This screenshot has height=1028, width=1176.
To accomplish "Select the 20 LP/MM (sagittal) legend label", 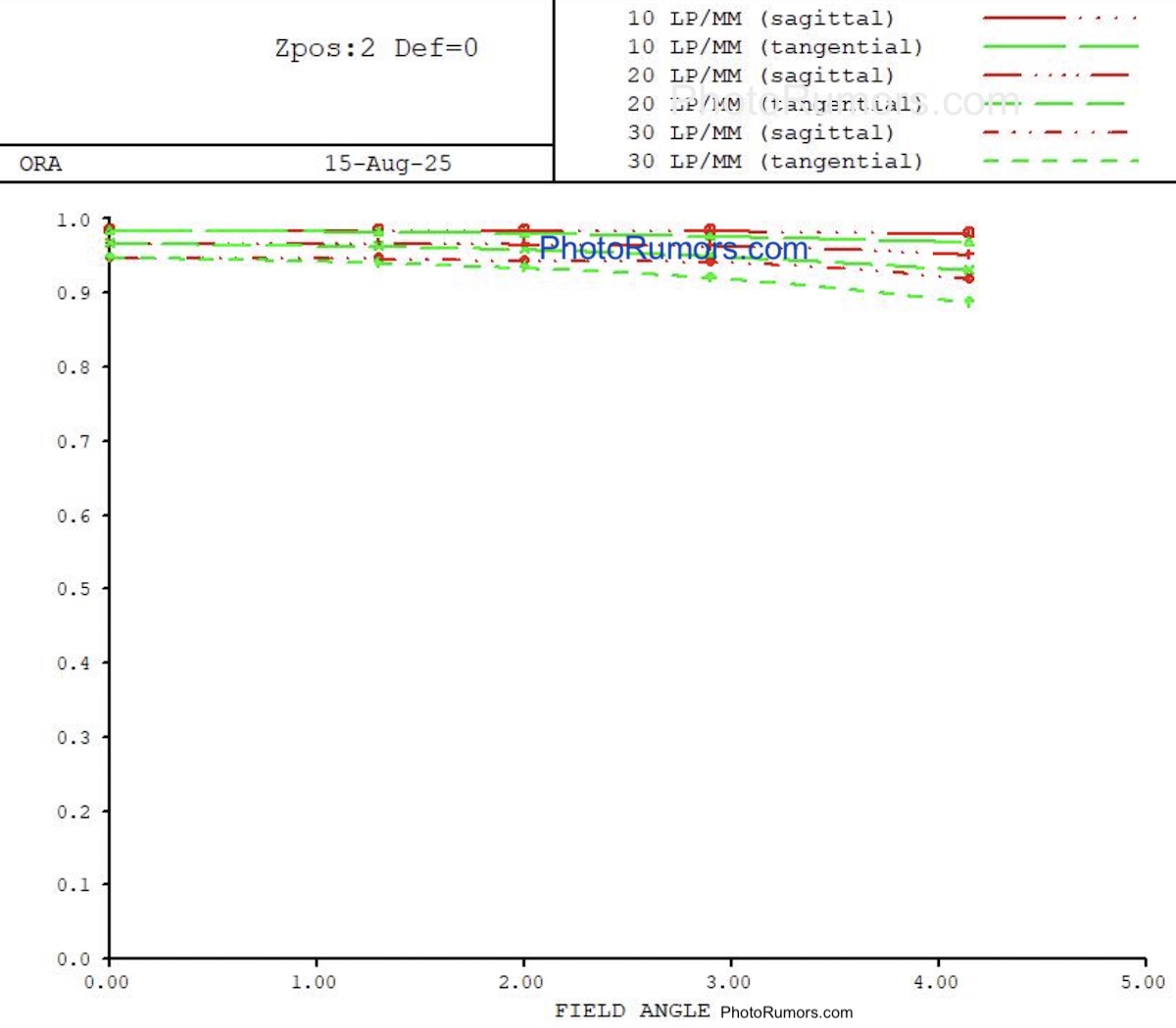I will [760, 75].
